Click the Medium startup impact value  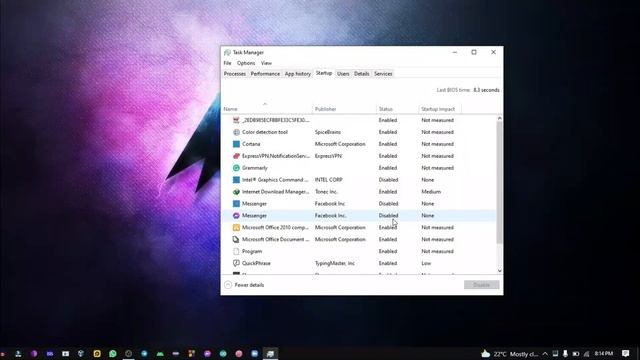tap(431, 191)
